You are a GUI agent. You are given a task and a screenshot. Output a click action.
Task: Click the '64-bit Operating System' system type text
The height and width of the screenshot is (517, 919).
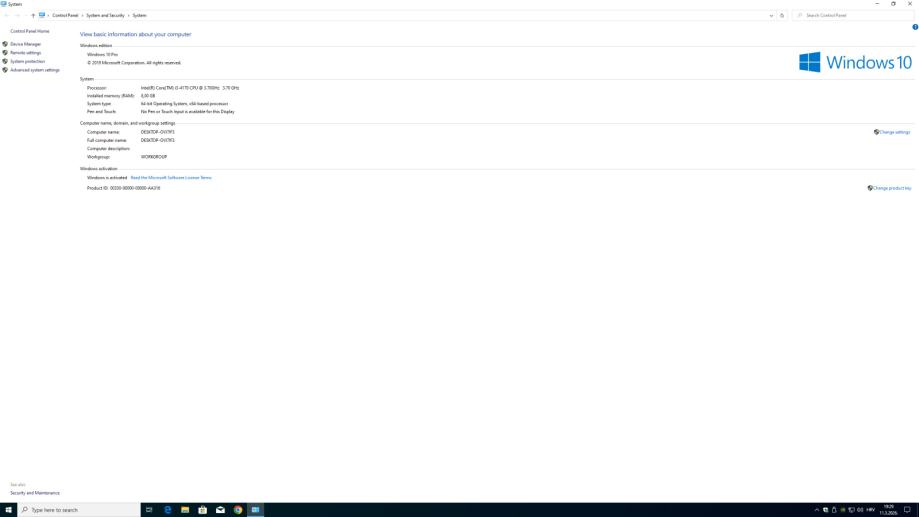[184, 104]
